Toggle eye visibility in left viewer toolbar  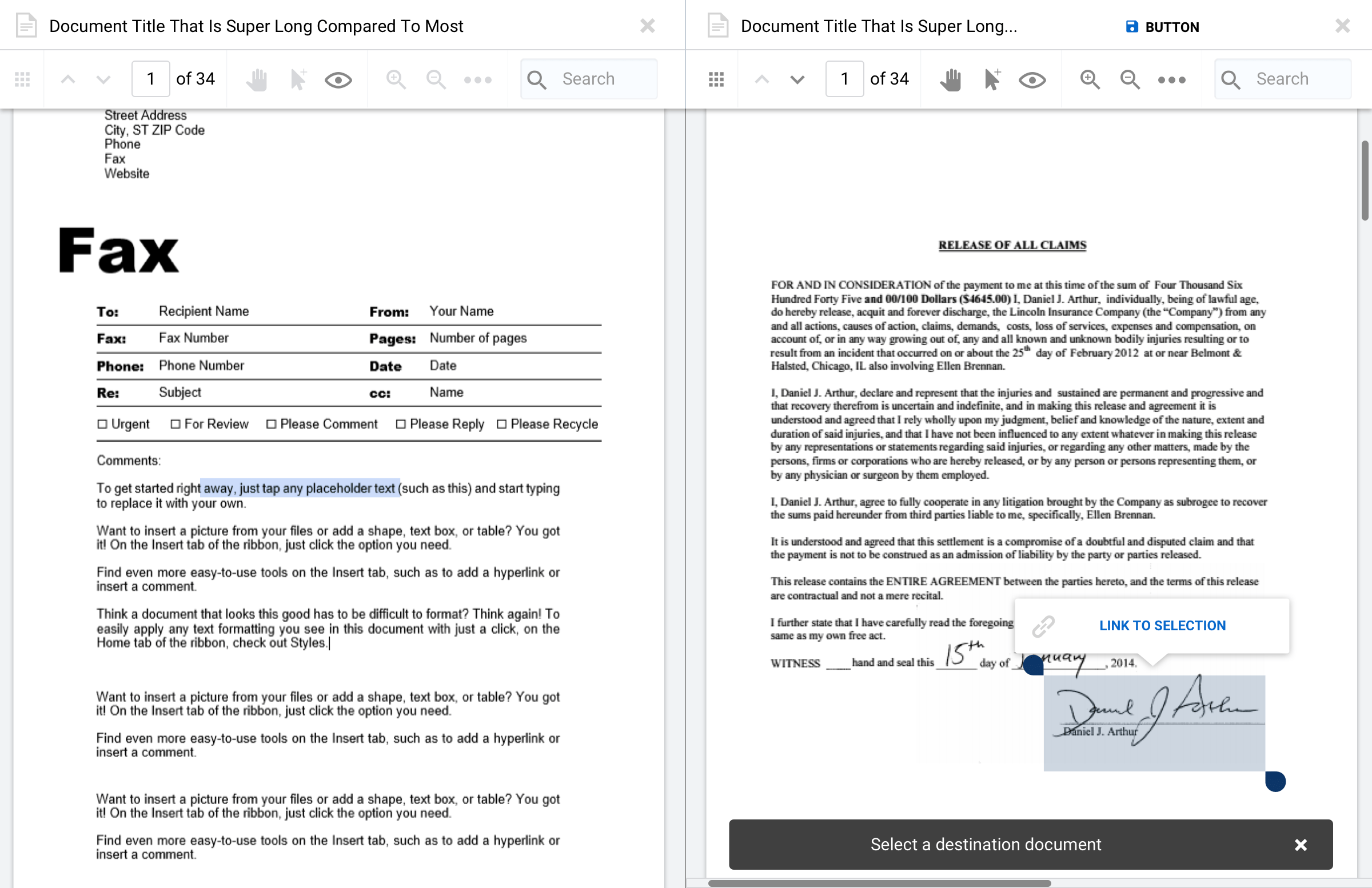click(x=338, y=79)
